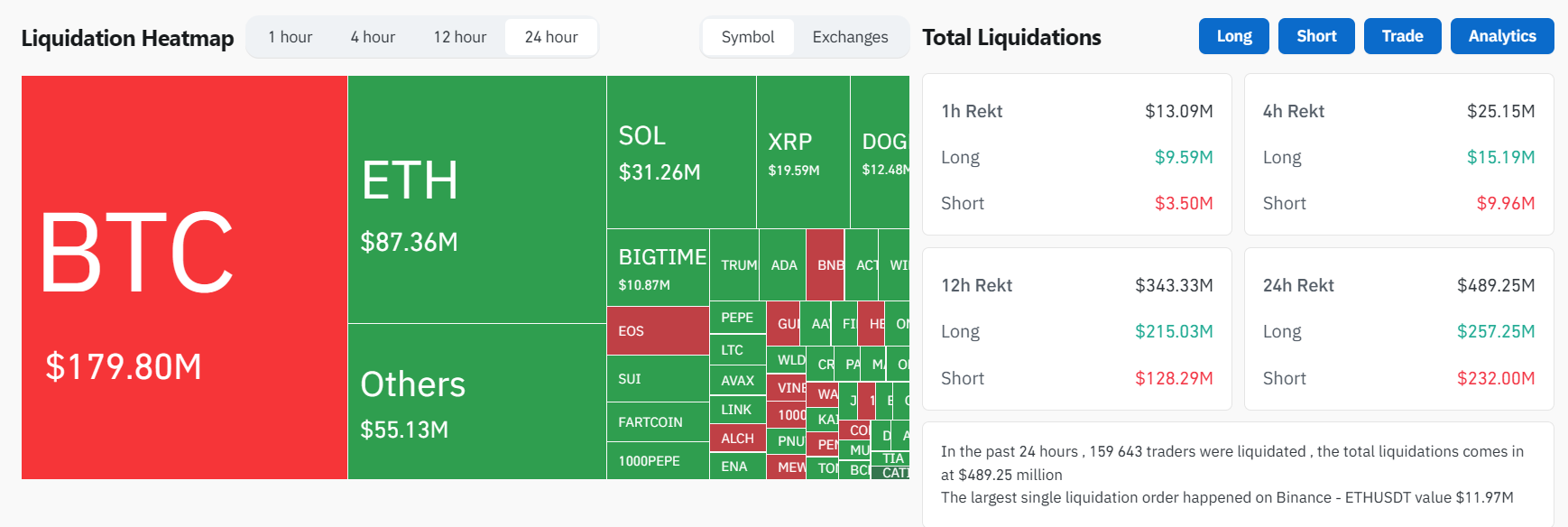Click the red BTC heatmap tile

[184, 277]
